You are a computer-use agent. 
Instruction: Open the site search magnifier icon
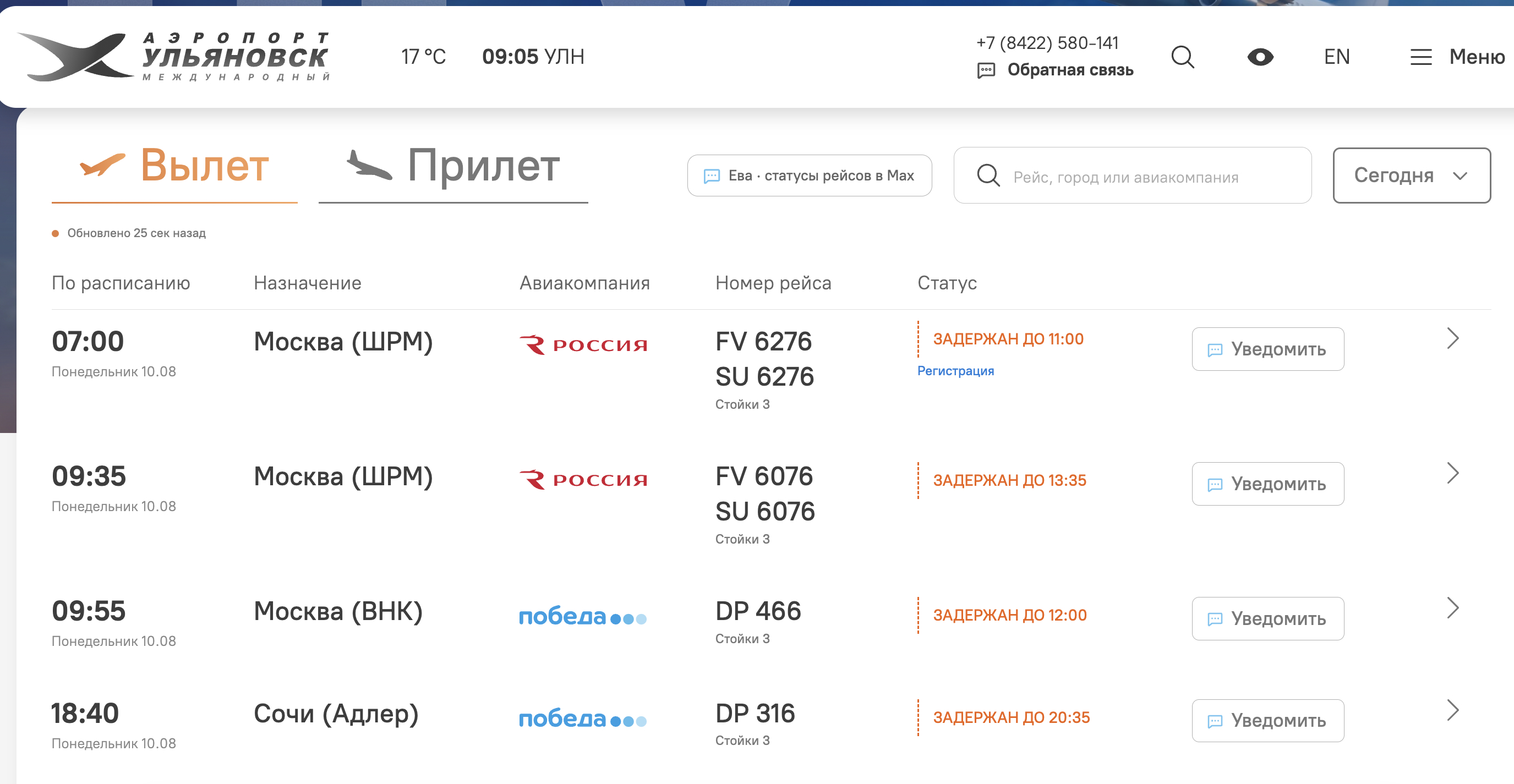[x=1183, y=57]
